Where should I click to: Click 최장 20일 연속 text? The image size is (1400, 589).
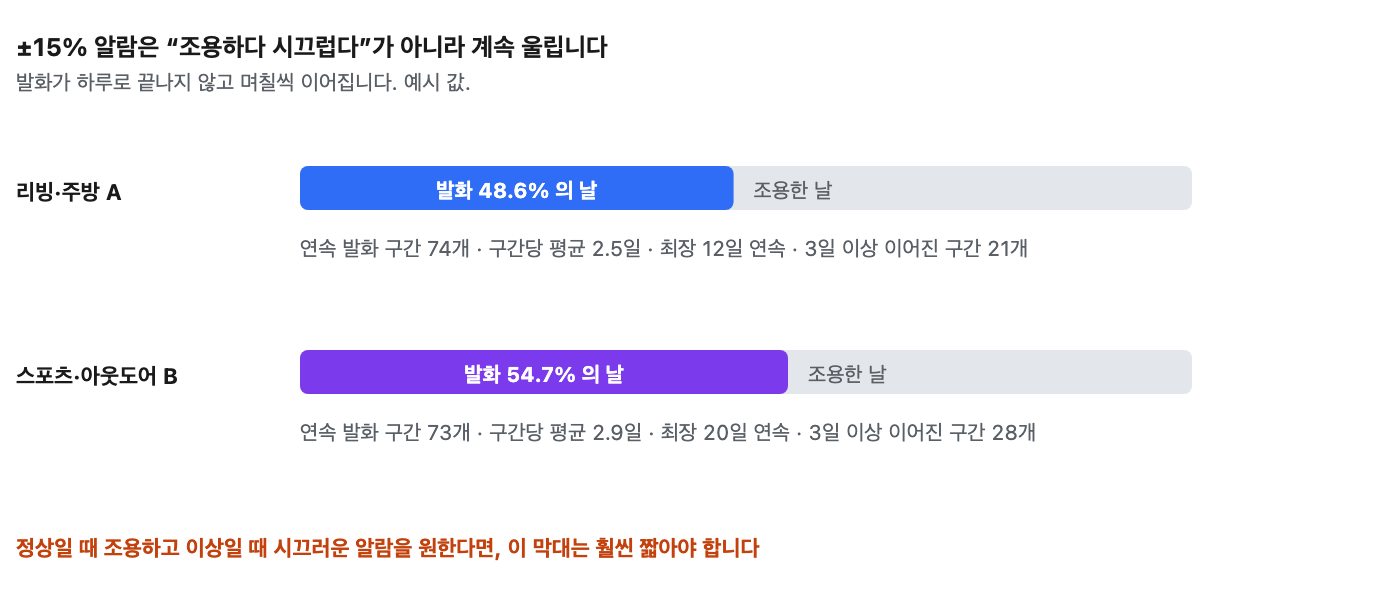(725, 432)
